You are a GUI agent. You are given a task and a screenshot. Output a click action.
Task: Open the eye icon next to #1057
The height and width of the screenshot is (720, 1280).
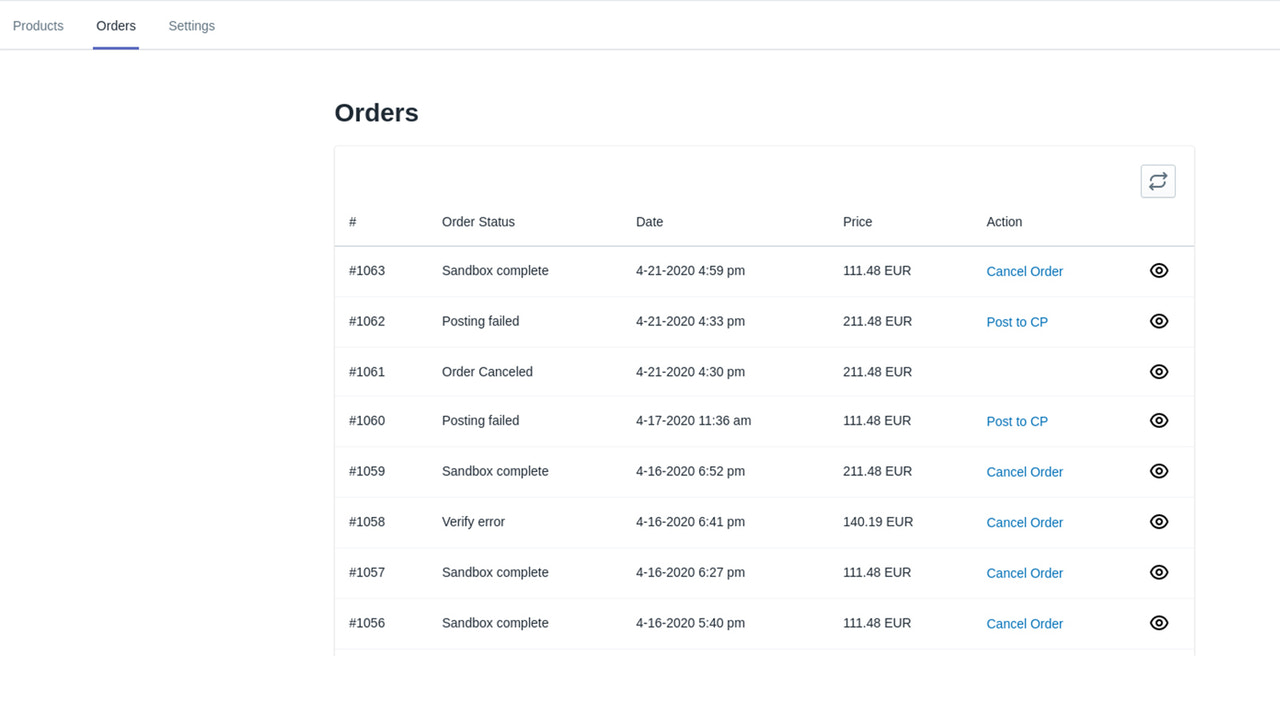coord(1158,572)
